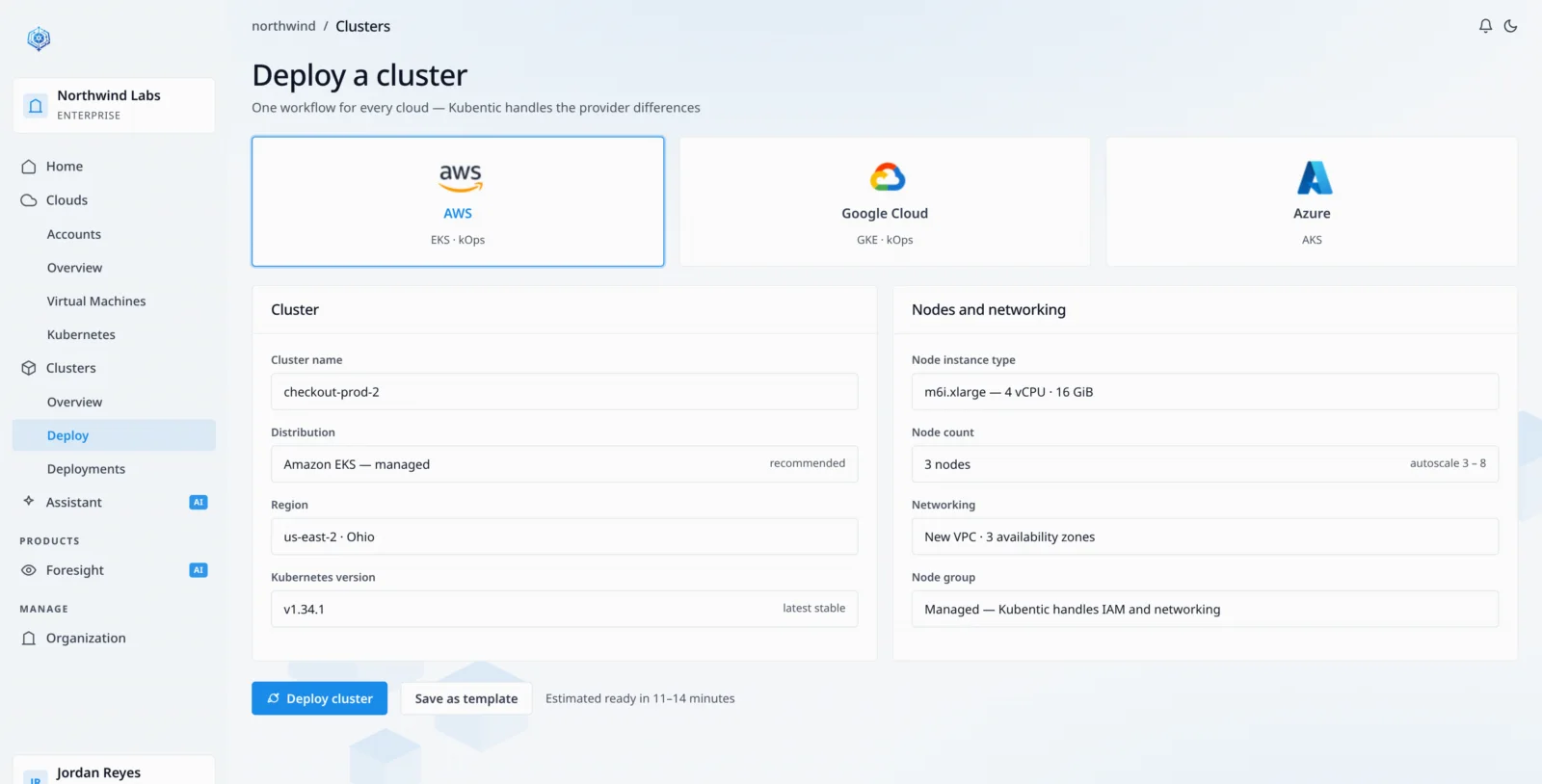Image resolution: width=1542 pixels, height=784 pixels.
Task: Click the "Estimated ready in 11–14 minutes" text
Action: tap(640, 698)
